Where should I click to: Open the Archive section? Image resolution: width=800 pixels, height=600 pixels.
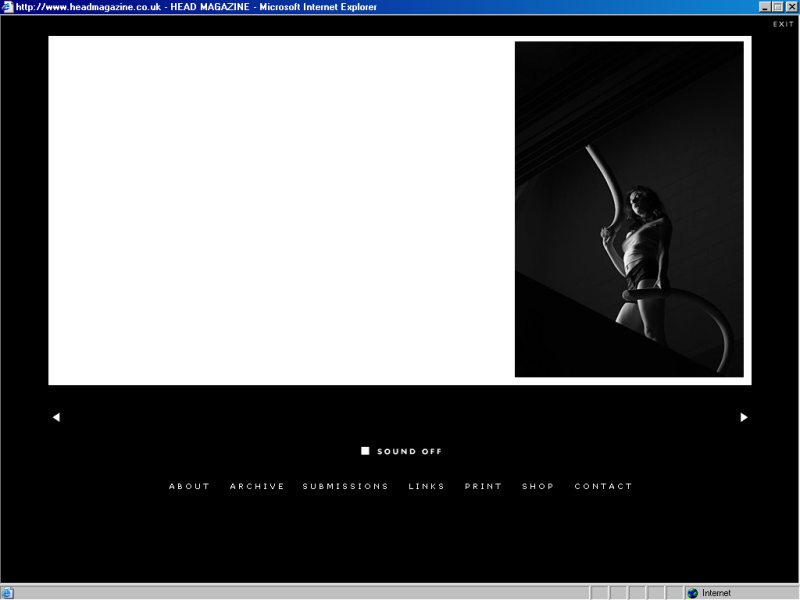pyautogui.click(x=257, y=486)
